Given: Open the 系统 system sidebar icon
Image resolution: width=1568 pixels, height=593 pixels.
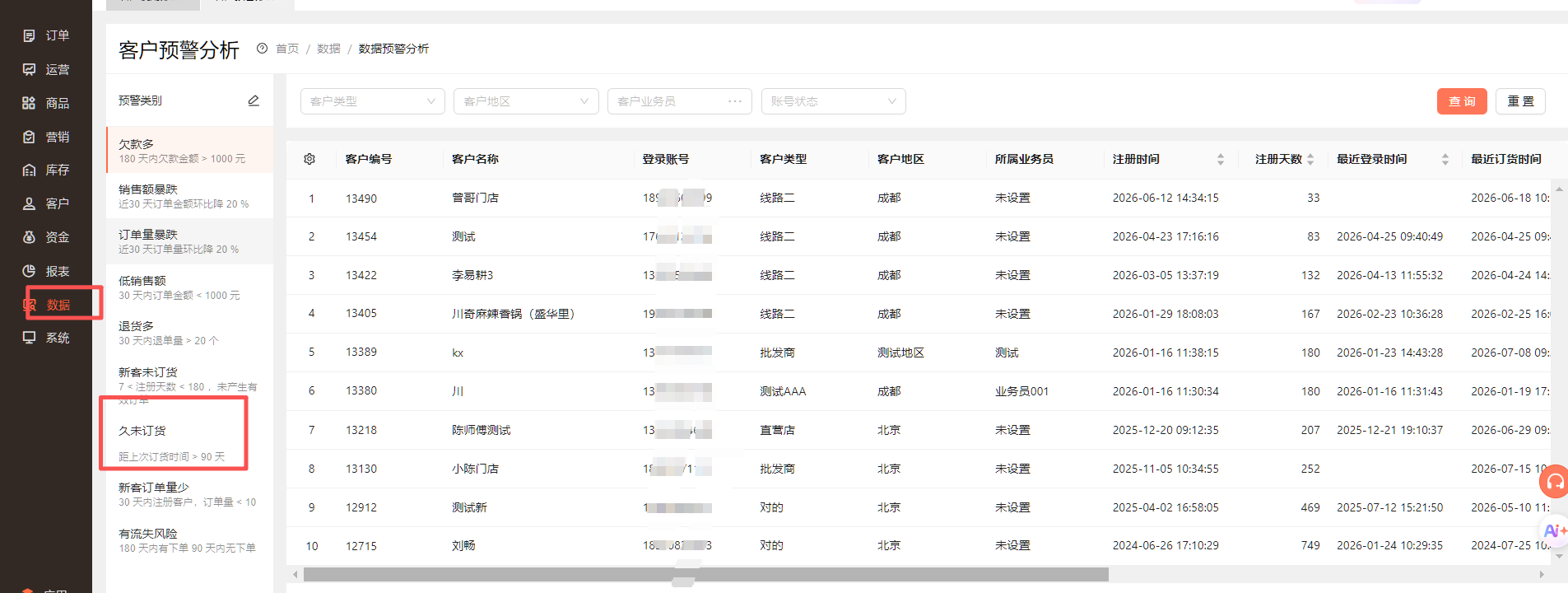Looking at the screenshot, I should tap(30, 338).
